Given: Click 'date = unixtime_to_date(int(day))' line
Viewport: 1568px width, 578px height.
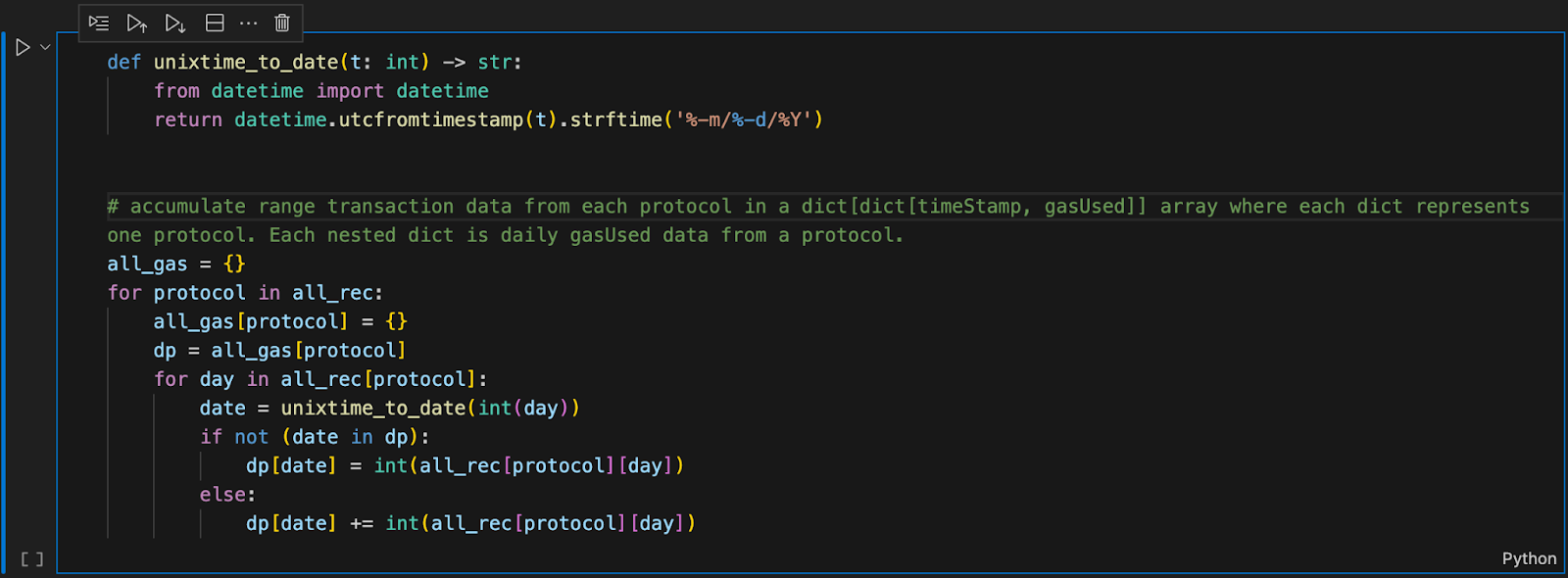Looking at the screenshot, I should [x=390, y=409].
